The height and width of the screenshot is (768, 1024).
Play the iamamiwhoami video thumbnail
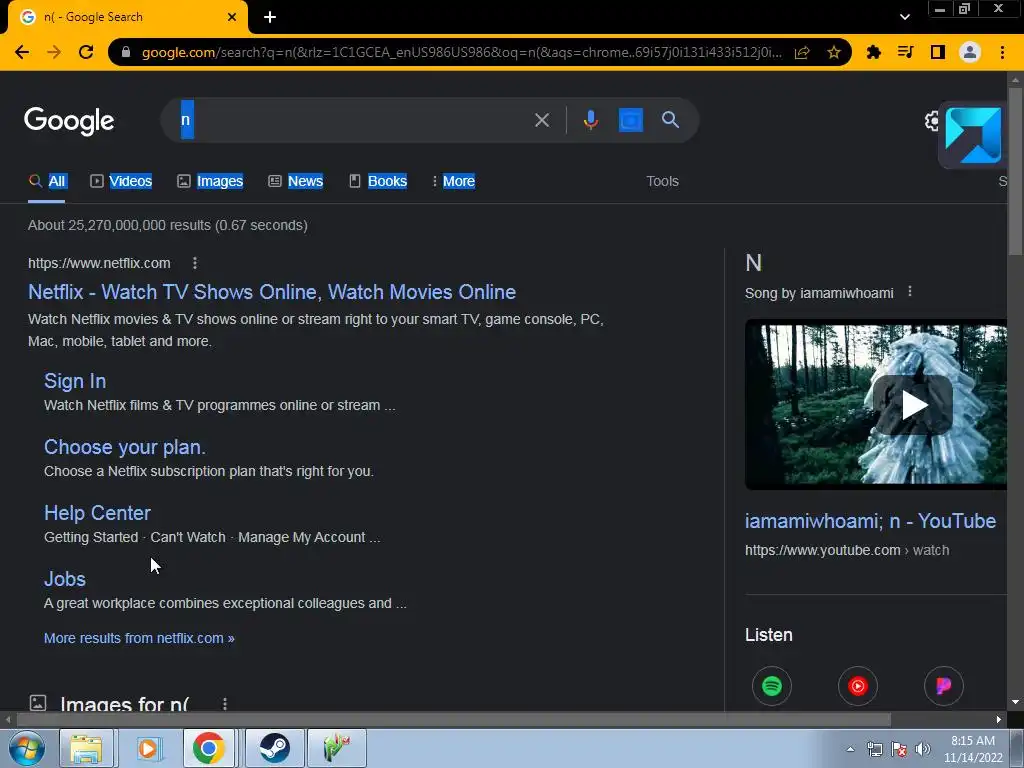pos(912,405)
